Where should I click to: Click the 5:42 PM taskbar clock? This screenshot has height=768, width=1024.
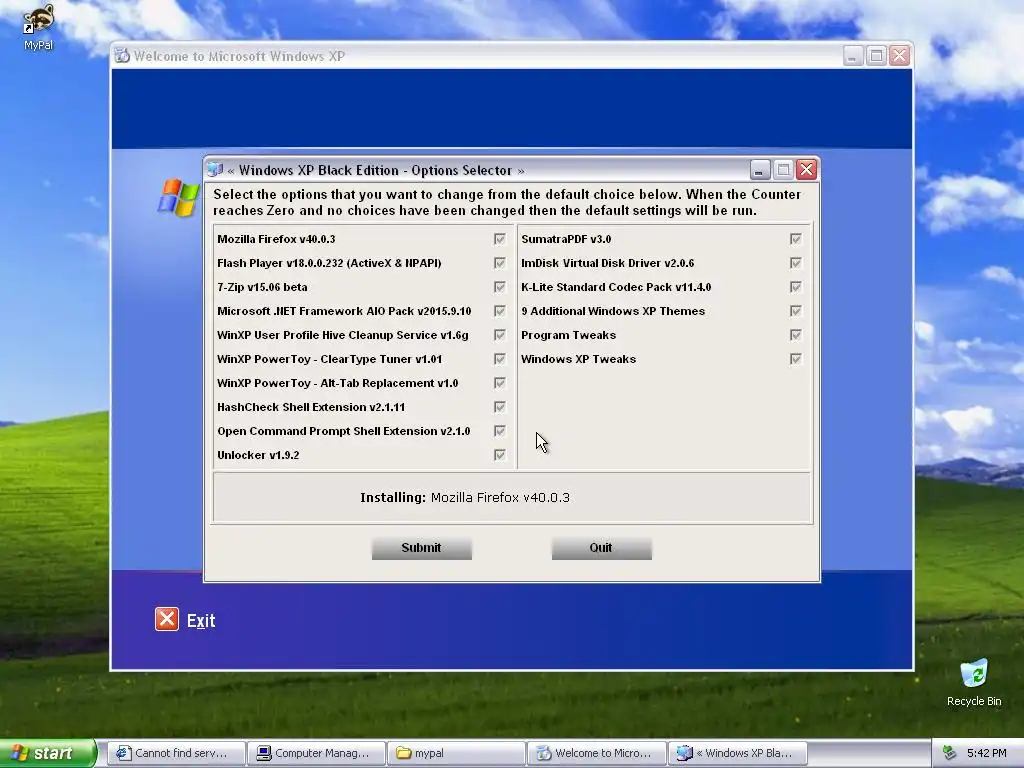coord(986,753)
